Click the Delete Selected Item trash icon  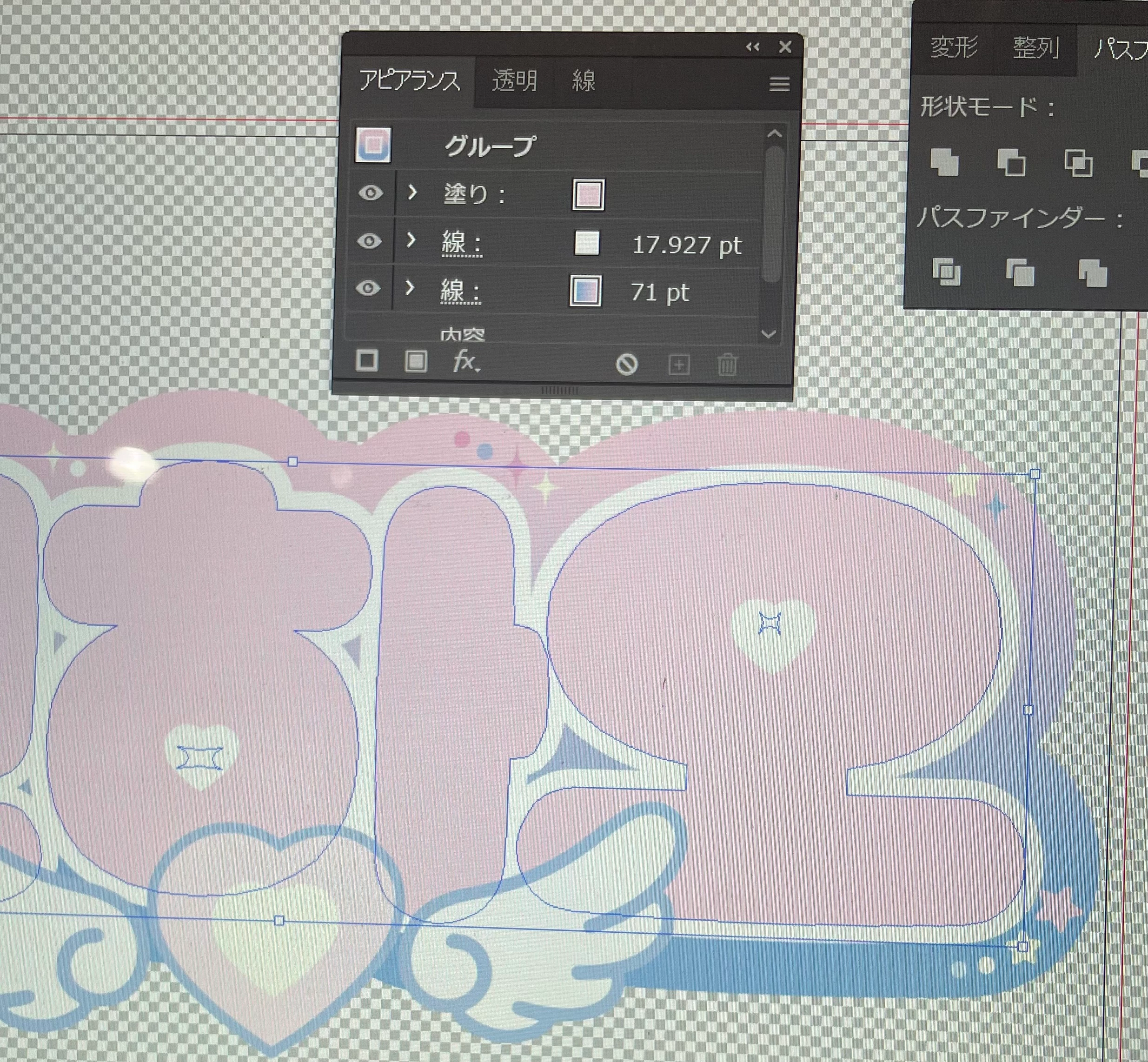tap(727, 365)
